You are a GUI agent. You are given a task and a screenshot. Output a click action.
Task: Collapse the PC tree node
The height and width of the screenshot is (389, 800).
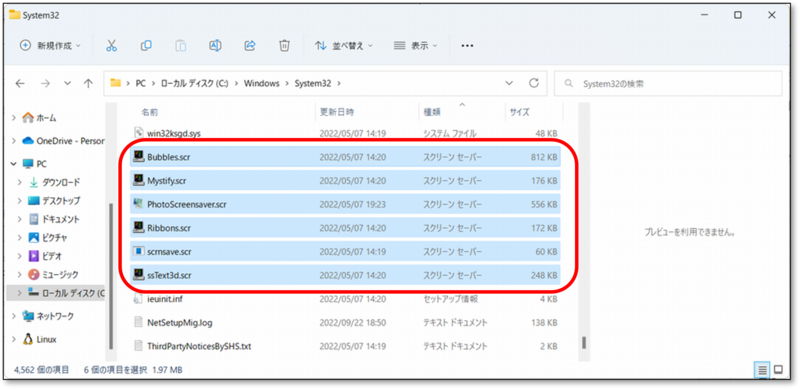point(14,164)
